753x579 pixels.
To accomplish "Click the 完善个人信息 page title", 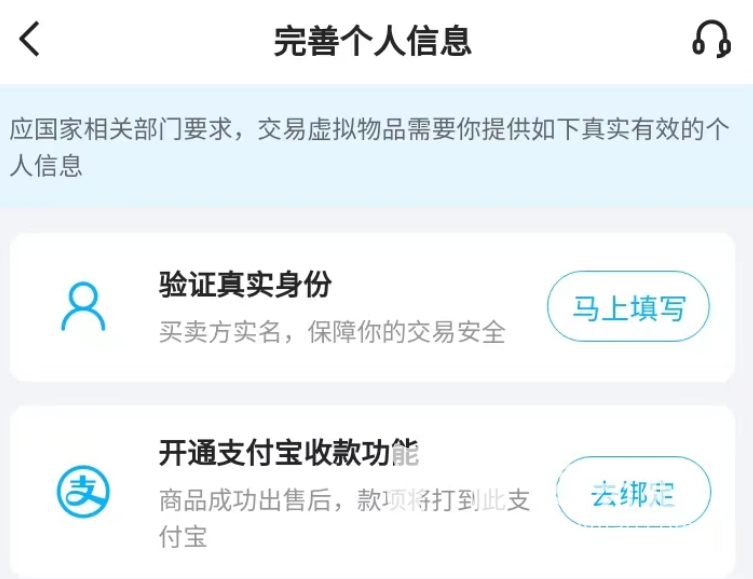I will click(x=372, y=41).
